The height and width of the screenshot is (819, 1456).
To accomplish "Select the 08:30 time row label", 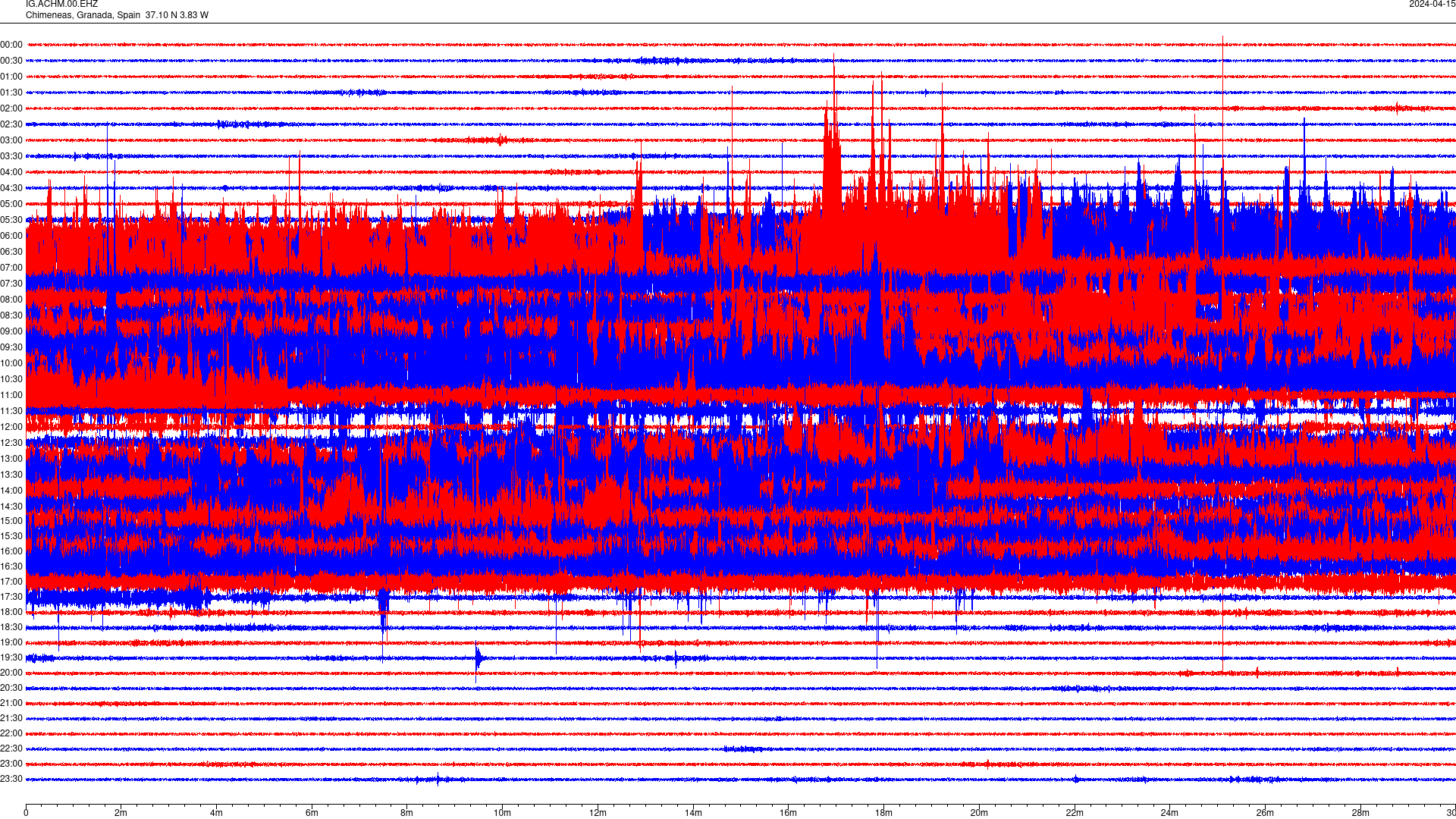I will (11, 315).
